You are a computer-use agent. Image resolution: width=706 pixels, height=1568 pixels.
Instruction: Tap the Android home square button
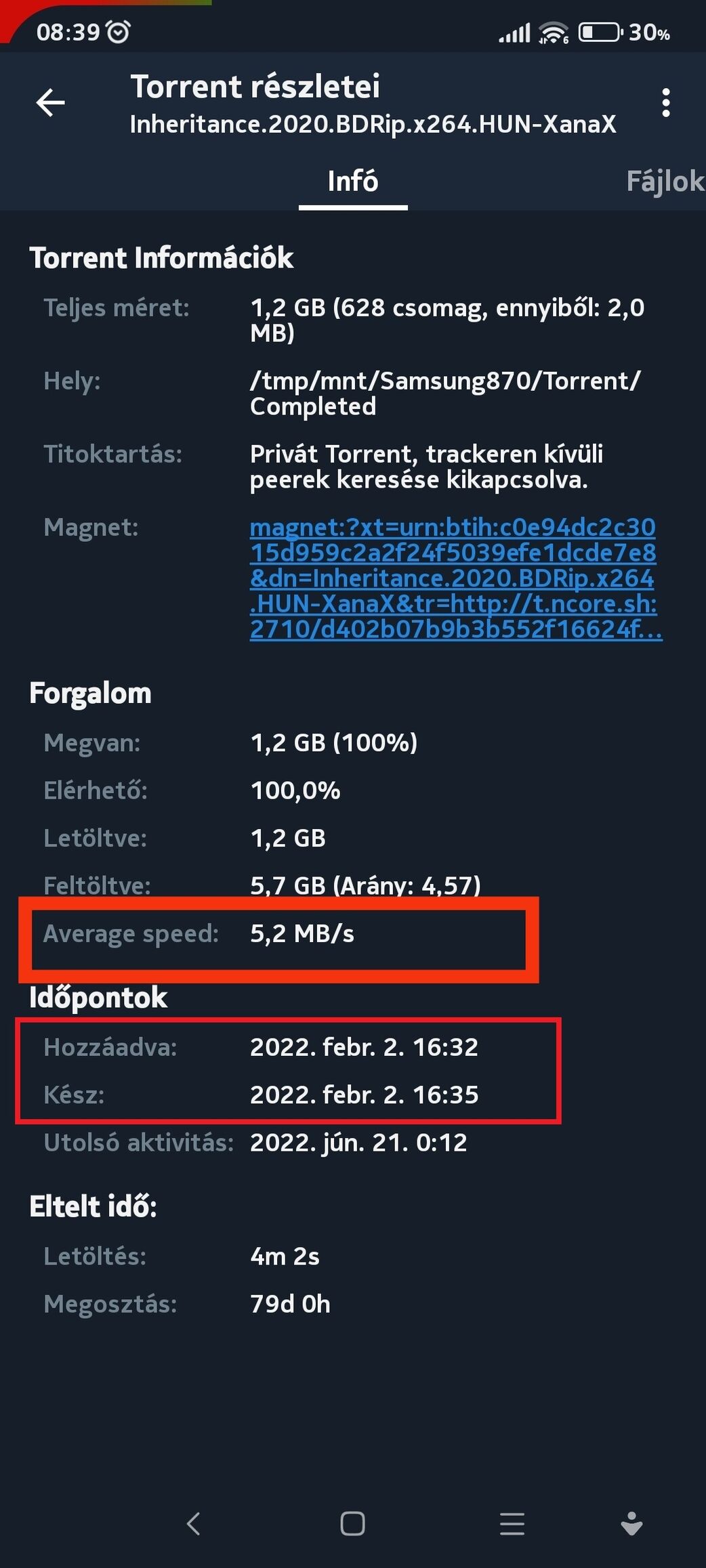pyautogui.click(x=352, y=1524)
